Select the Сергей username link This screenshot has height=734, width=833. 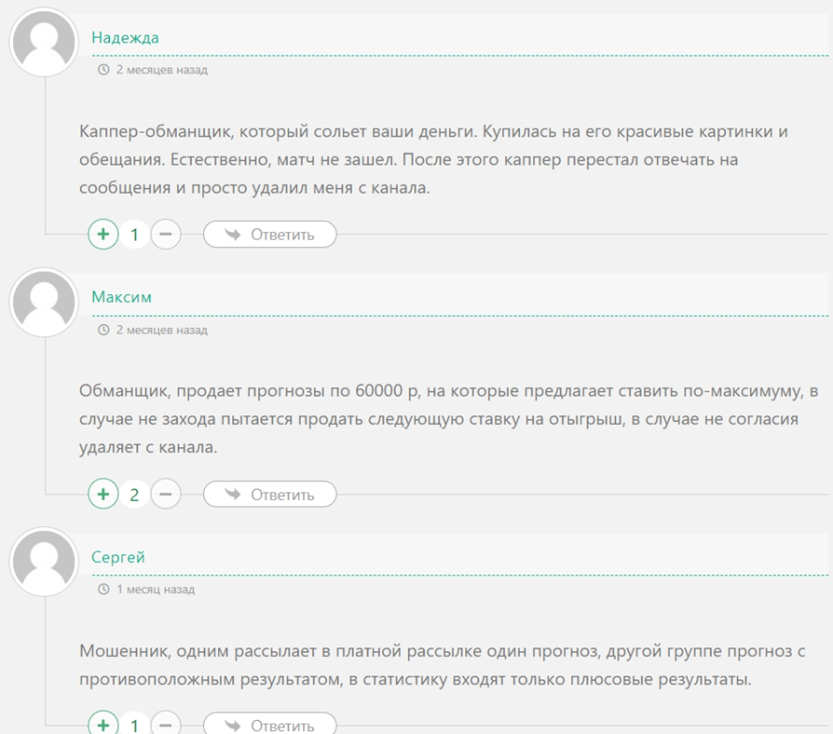118,557
